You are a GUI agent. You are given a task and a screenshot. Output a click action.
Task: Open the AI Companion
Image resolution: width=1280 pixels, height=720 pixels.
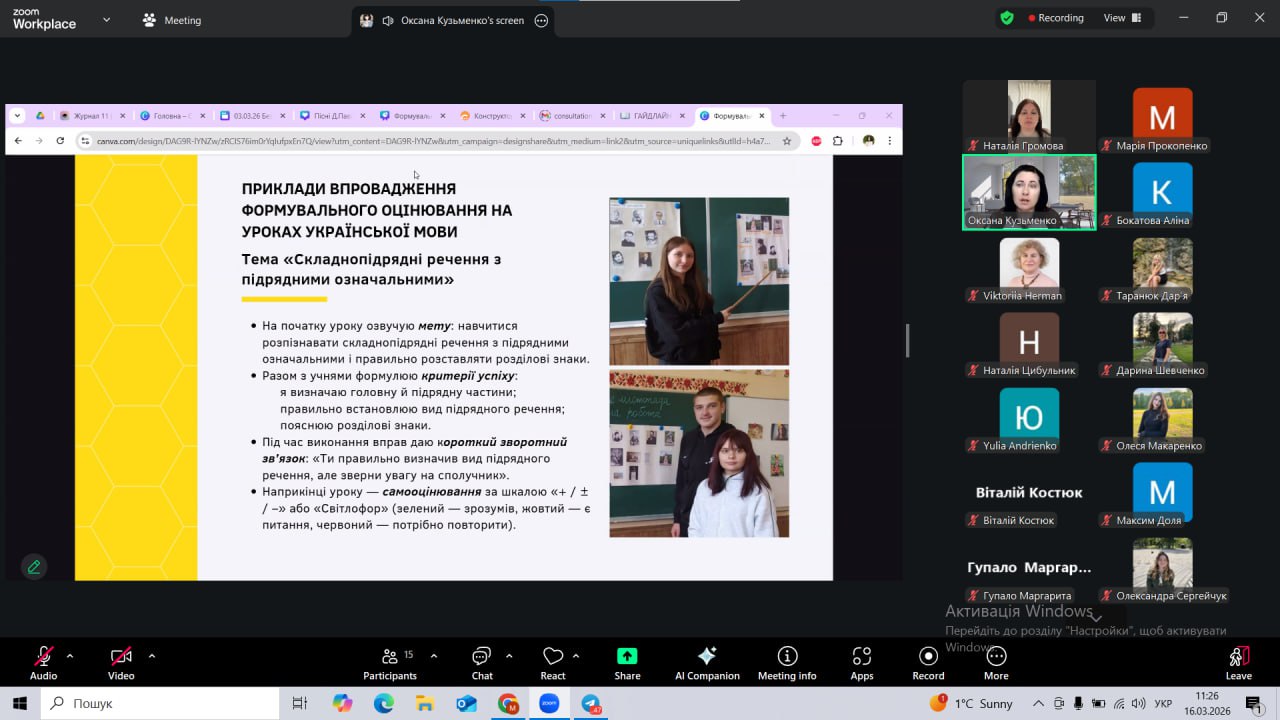(x=707, y=662)
